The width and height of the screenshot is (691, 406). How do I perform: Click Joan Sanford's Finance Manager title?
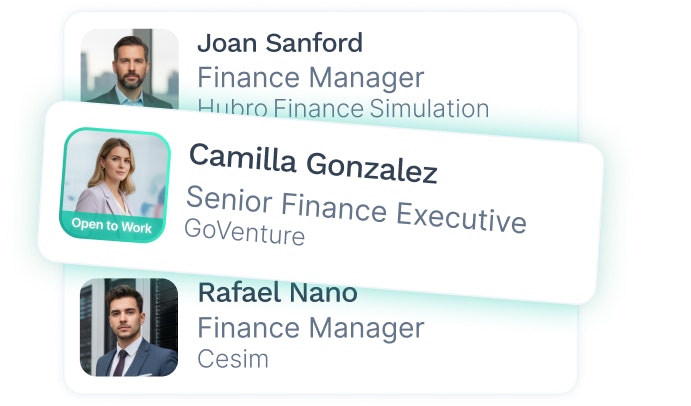tap(310, 77)
